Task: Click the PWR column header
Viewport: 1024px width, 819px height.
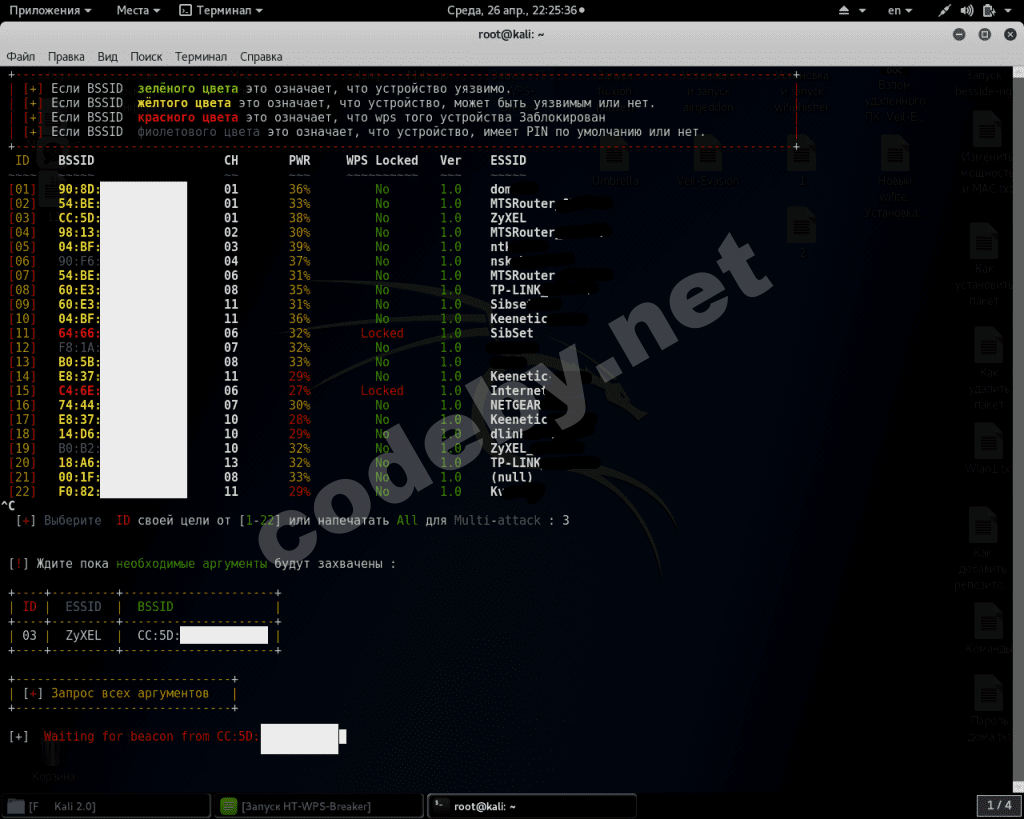Action: pyautogui.click(x=300, y=161)
